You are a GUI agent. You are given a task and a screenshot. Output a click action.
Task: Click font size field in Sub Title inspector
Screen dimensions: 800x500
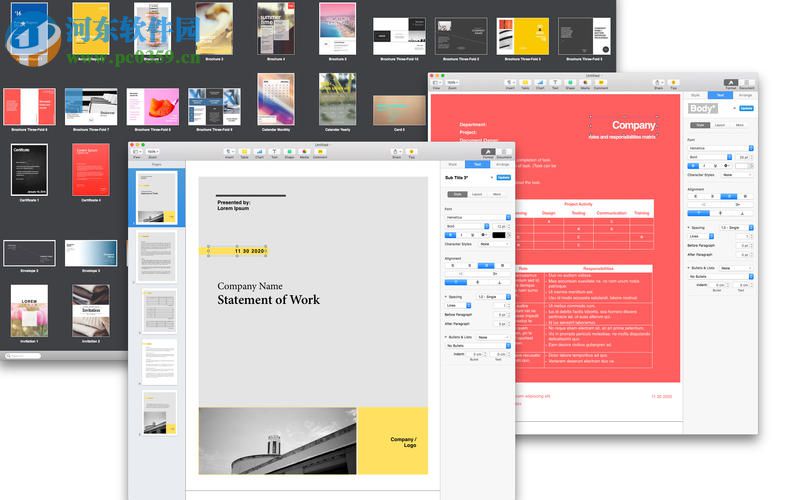pyautogui.click(x=499, y=226)
